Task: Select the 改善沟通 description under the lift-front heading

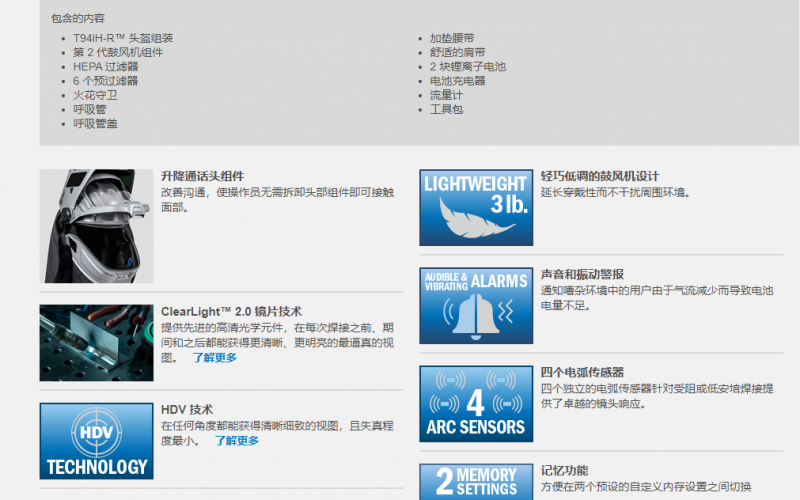Action: pyautogui.click(x=278, y=200)
